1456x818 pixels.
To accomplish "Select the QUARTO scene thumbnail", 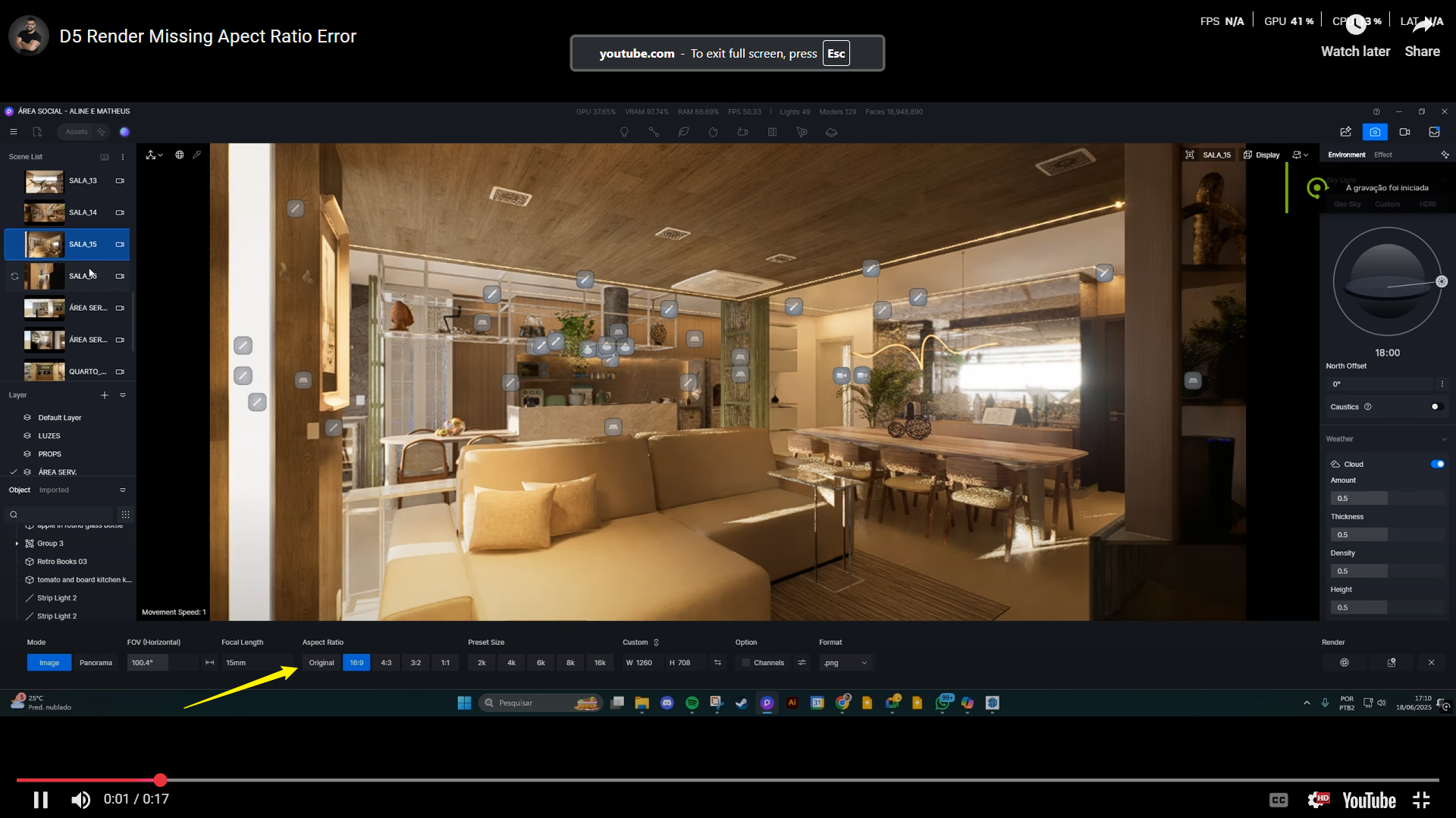I will (44, 371).
